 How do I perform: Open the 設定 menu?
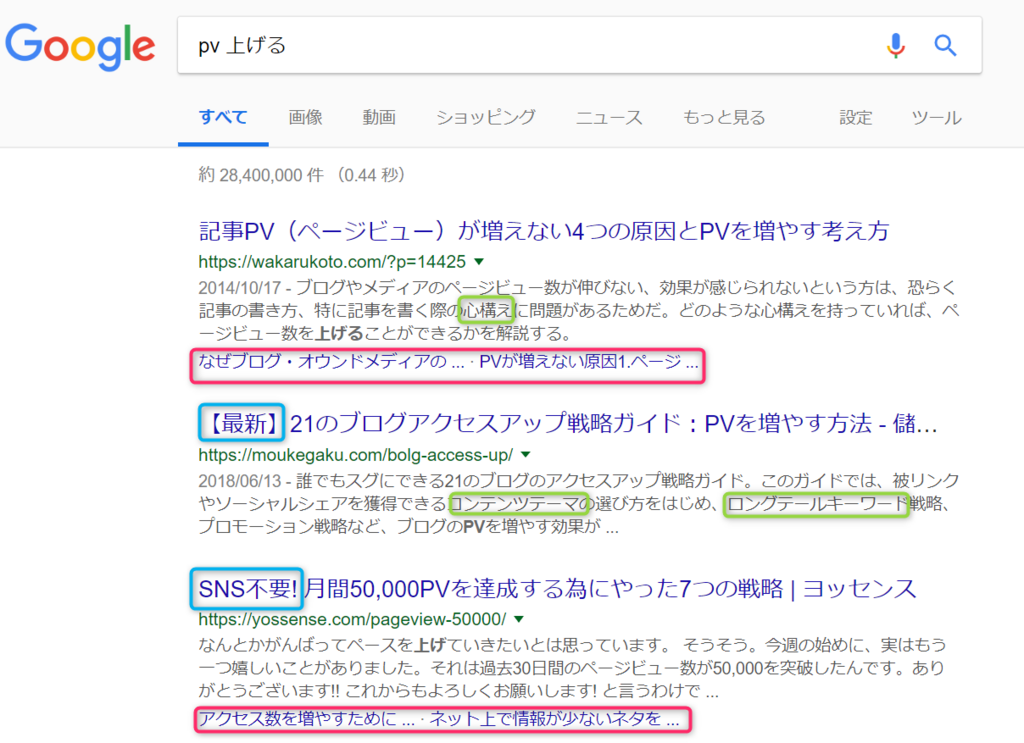tap(856, 118)
